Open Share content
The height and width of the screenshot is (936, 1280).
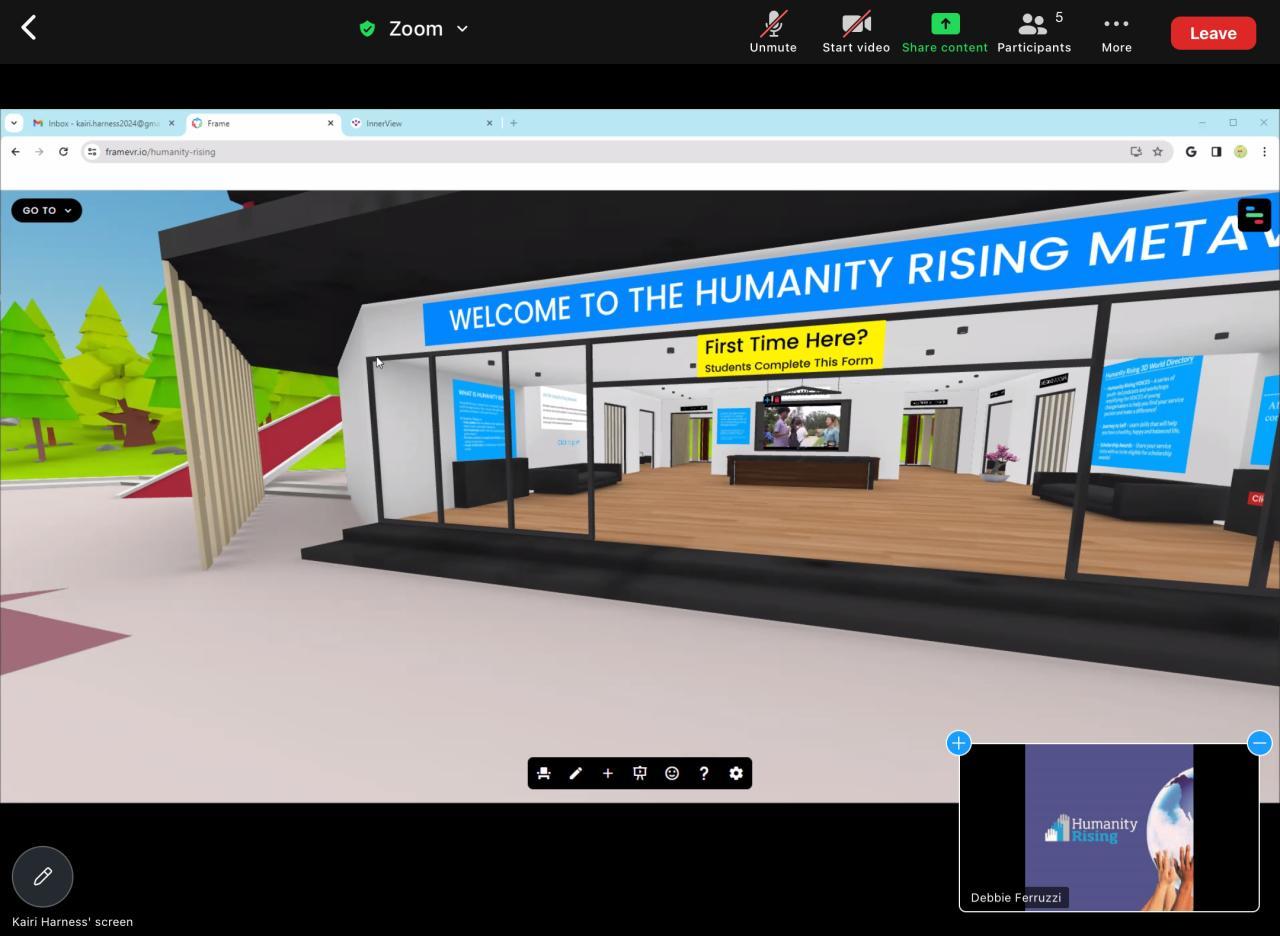tap(944, 33)
